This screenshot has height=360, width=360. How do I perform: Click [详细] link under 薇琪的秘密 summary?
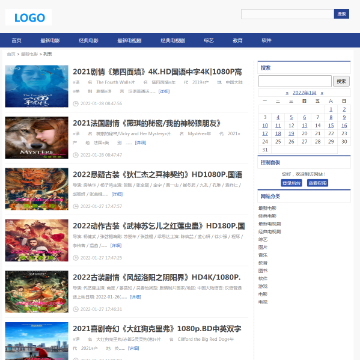pos(140,143)
